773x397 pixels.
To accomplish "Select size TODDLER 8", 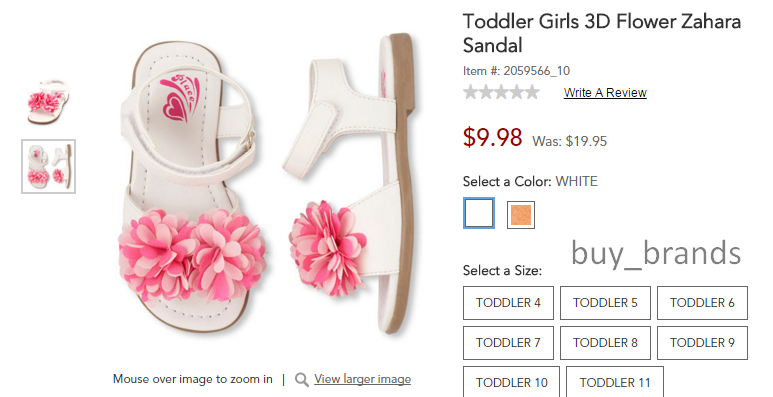I will click(x=605, y=343).
